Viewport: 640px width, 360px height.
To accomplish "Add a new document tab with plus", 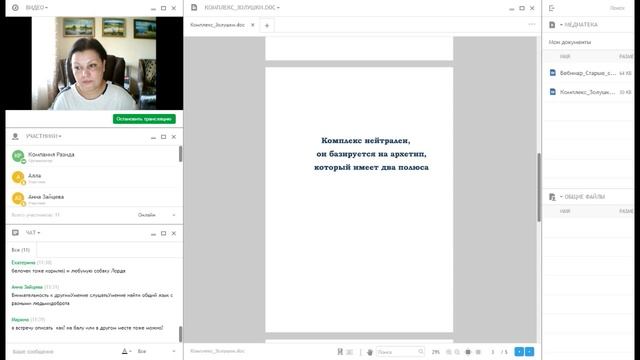I will (267, 25).
